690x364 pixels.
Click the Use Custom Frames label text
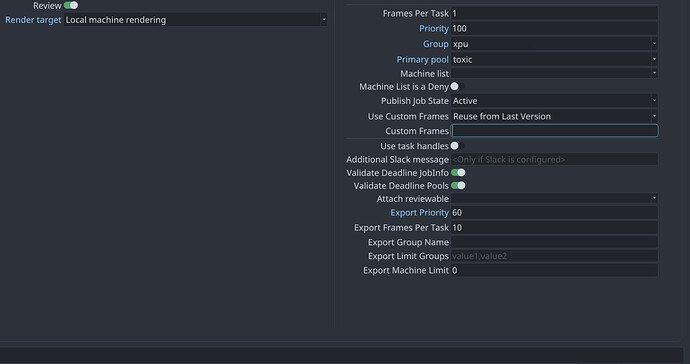point(408,116)
